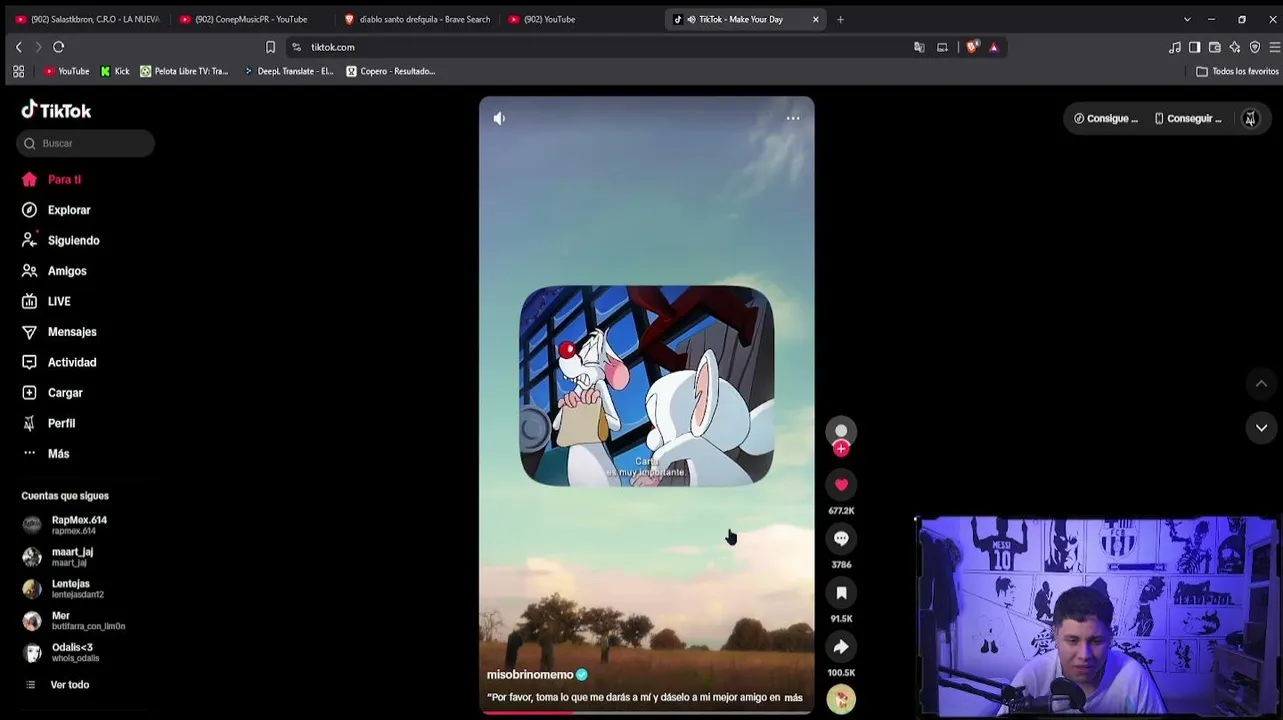The image size is (1283, 720).
Task: Save the video with the bookmark icon
Action: (841, 593)
